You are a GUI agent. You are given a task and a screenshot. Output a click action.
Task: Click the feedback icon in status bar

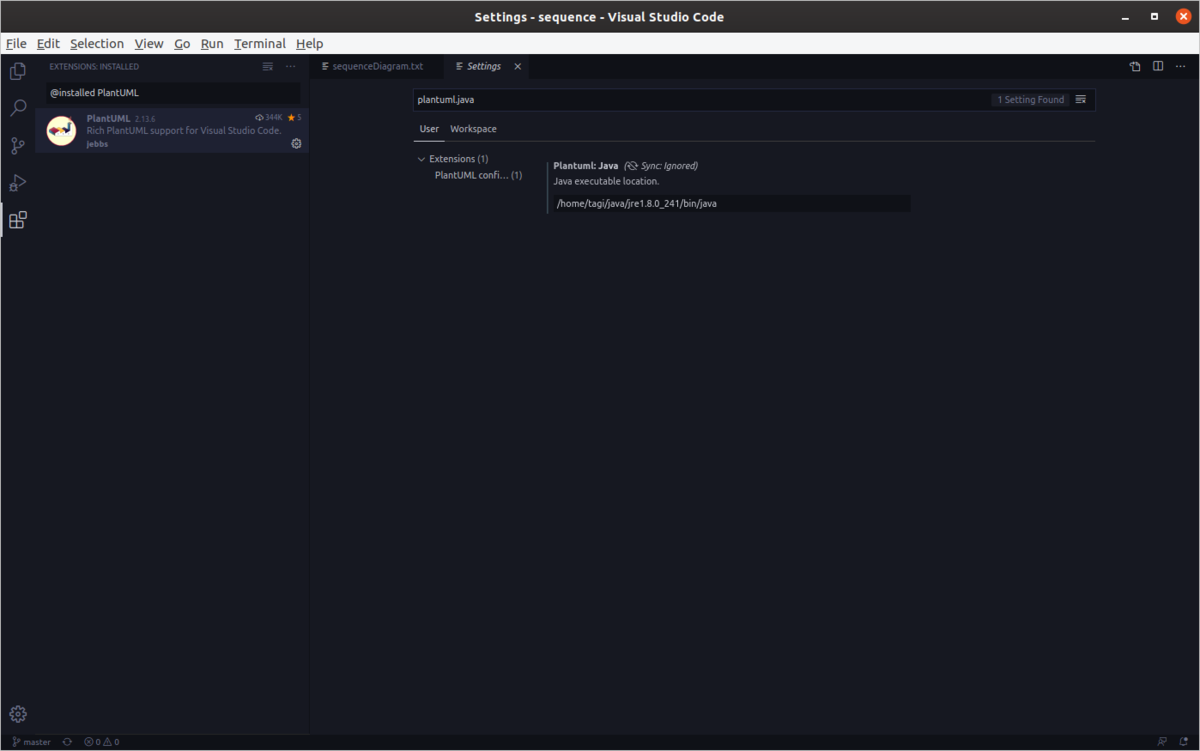click(1161, 742)
